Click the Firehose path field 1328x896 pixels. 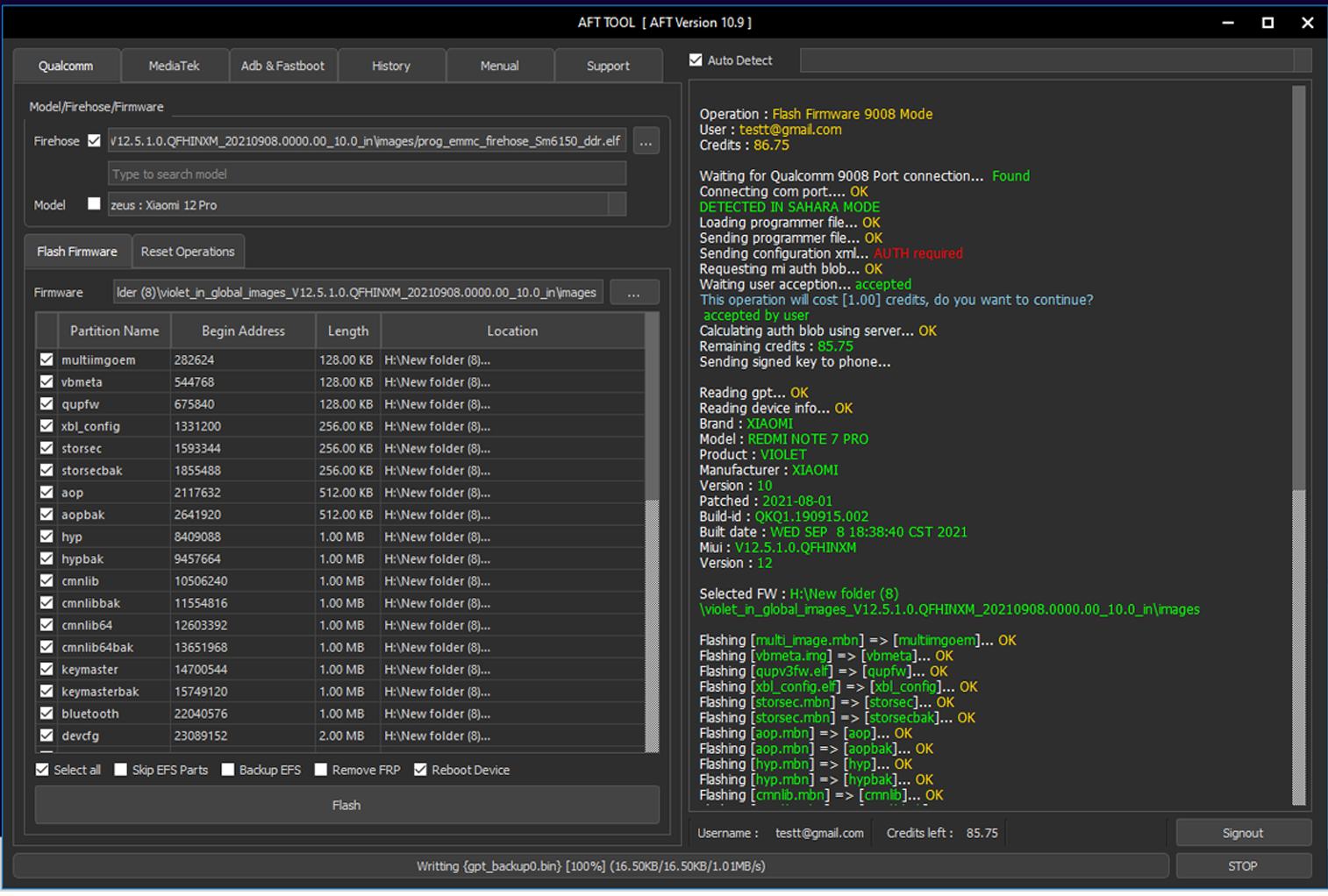pos(367,140)
